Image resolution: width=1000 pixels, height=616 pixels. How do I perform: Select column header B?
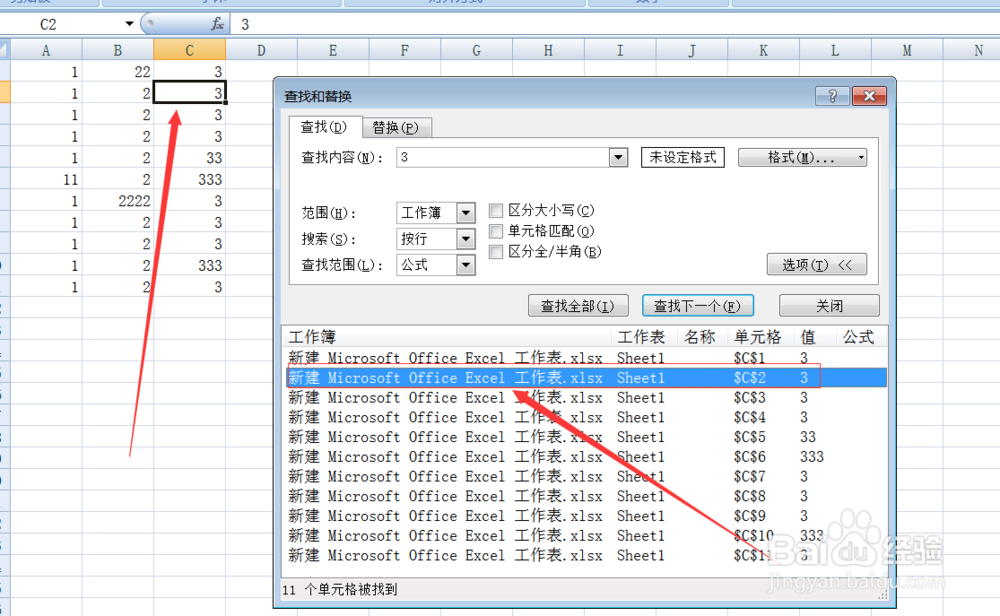coord(118,50)
